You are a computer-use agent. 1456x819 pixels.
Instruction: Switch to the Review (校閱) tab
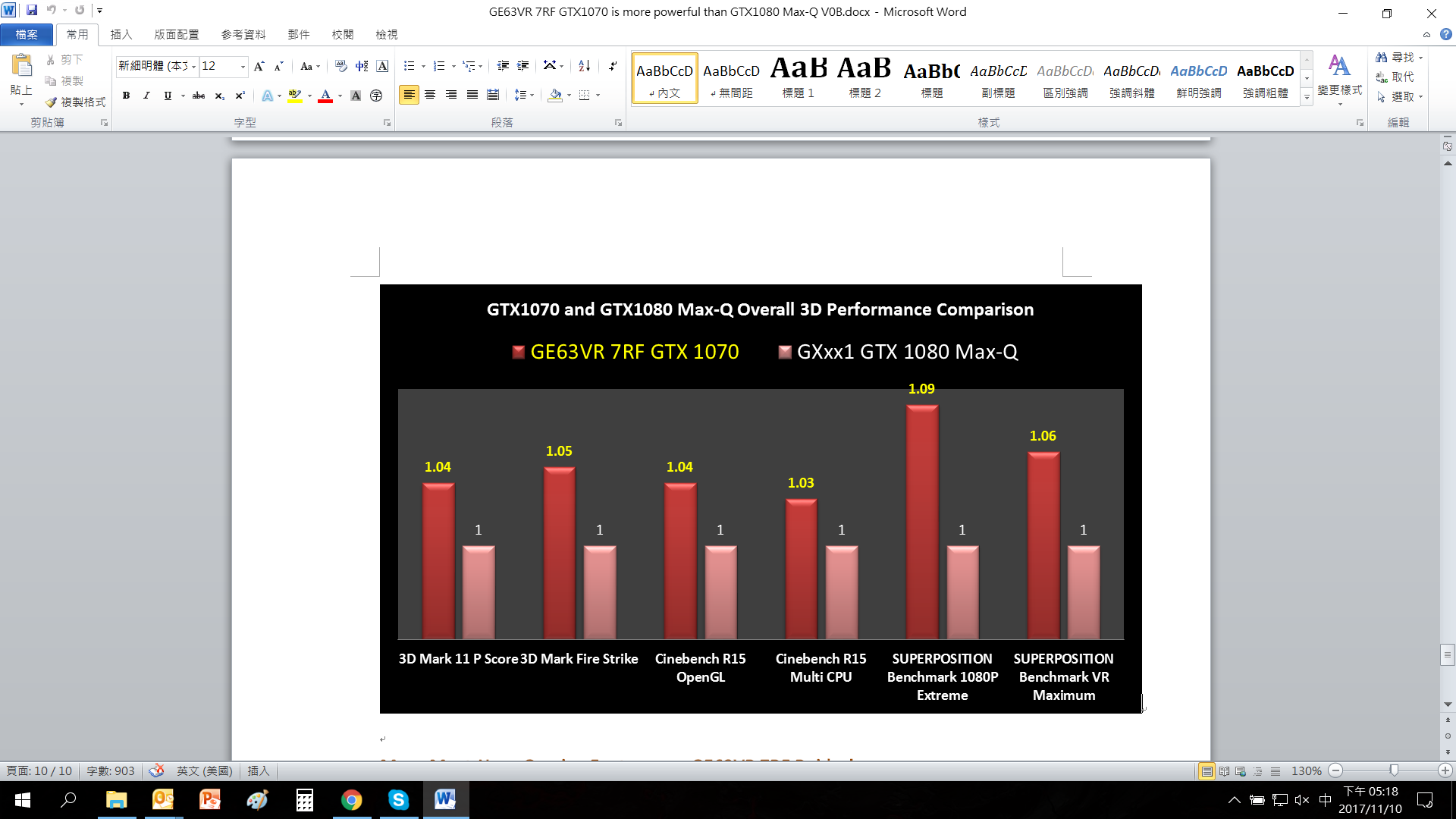(342, 34)
